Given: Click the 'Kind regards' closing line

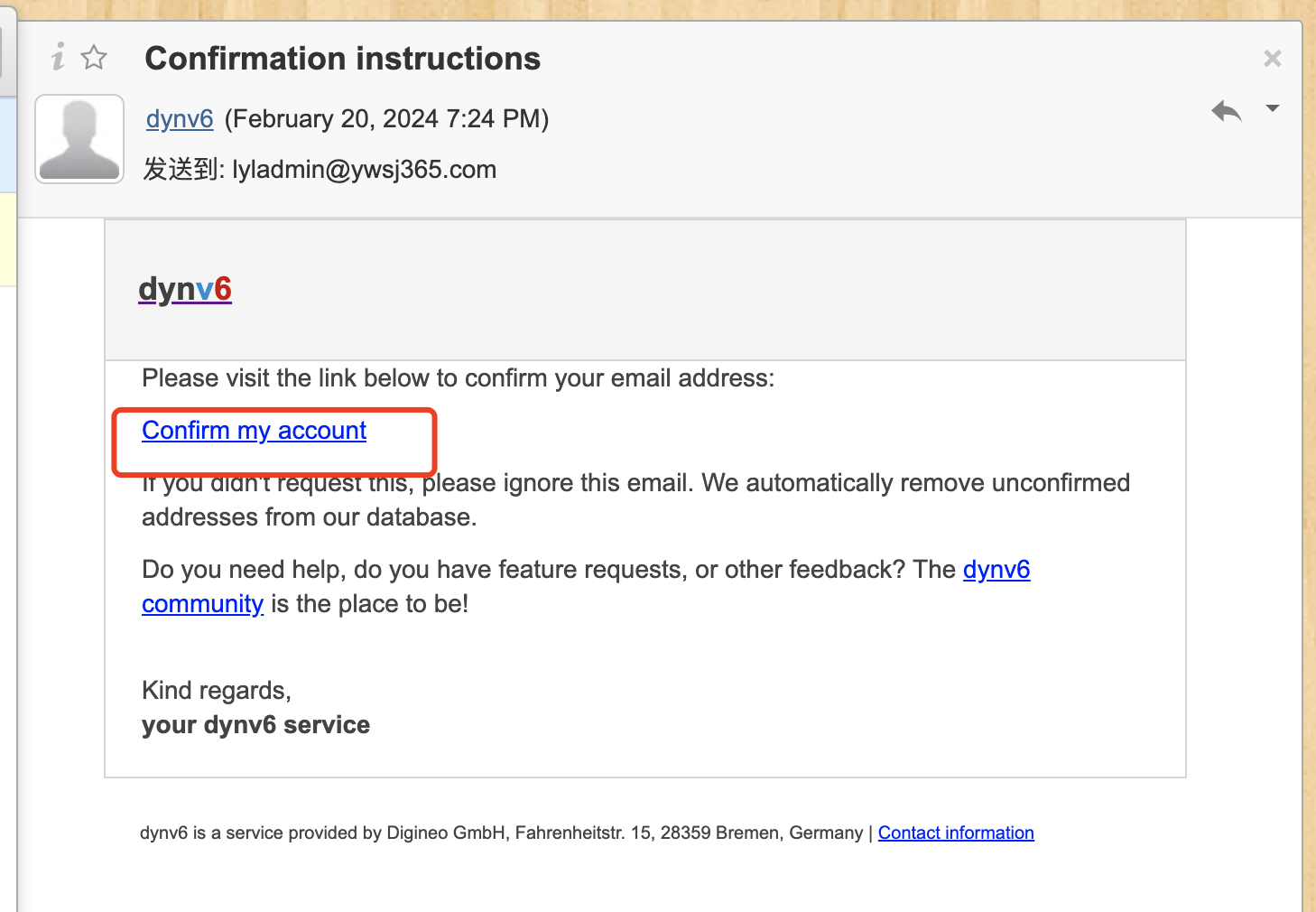Looking at the screenshot, I should click(x=216, y=691).
